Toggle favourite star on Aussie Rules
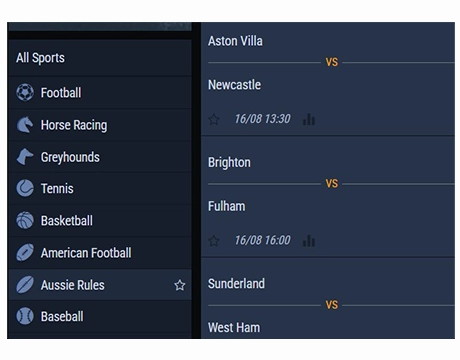The image size is (460, 360). [180, 285]
